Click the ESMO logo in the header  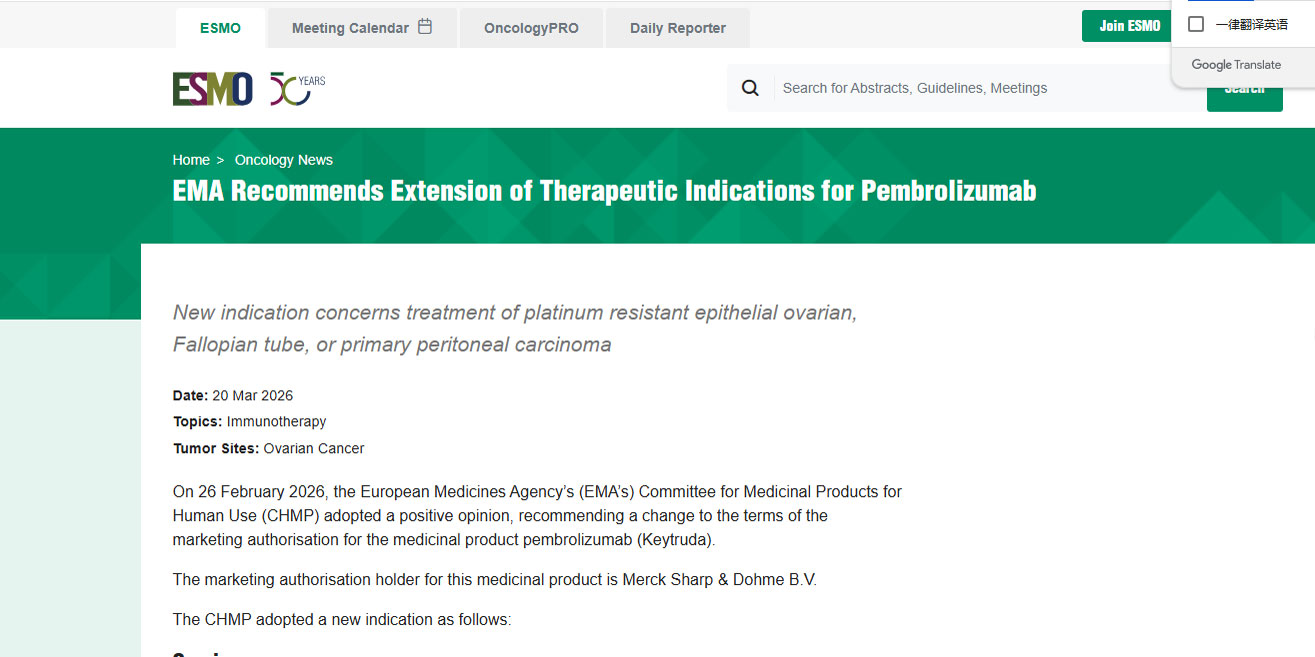(x=212, y=89)
